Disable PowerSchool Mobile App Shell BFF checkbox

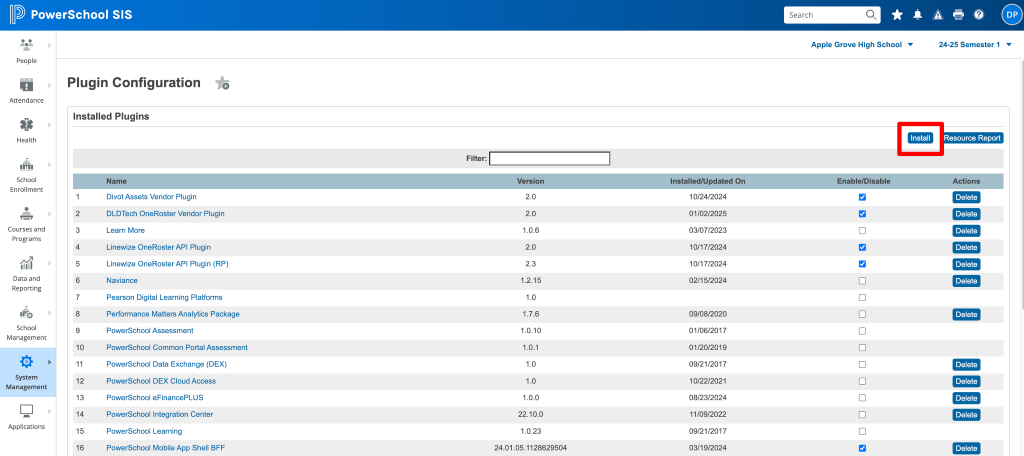pyautogui.click(x=863, y=448)
